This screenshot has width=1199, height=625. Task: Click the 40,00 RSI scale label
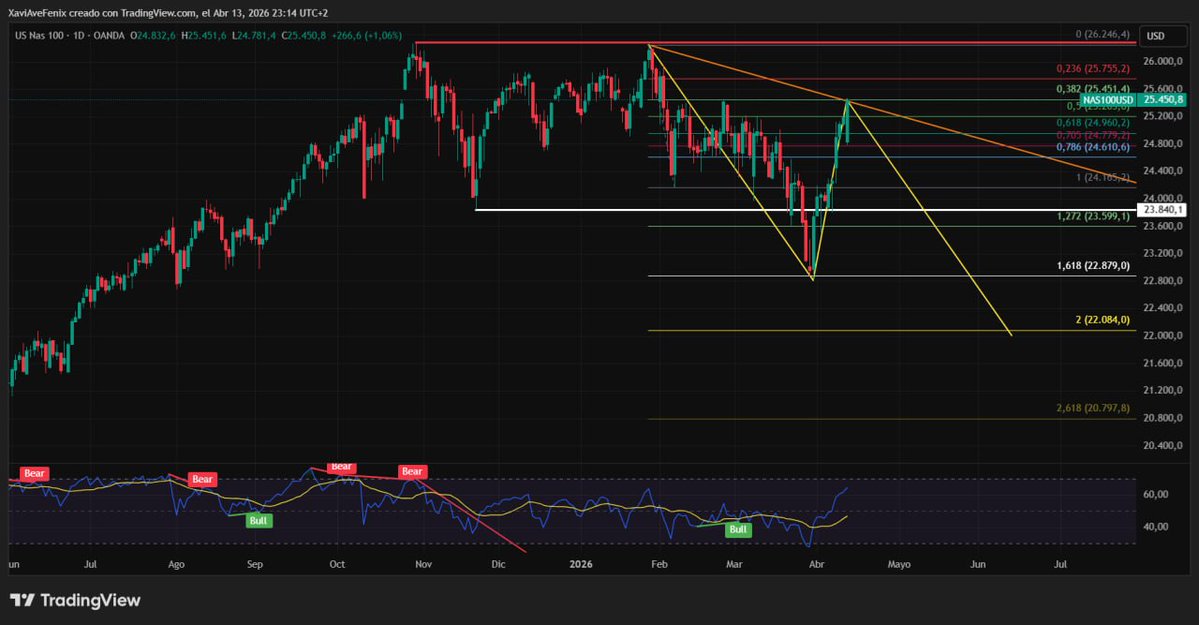coord(1155,526)
